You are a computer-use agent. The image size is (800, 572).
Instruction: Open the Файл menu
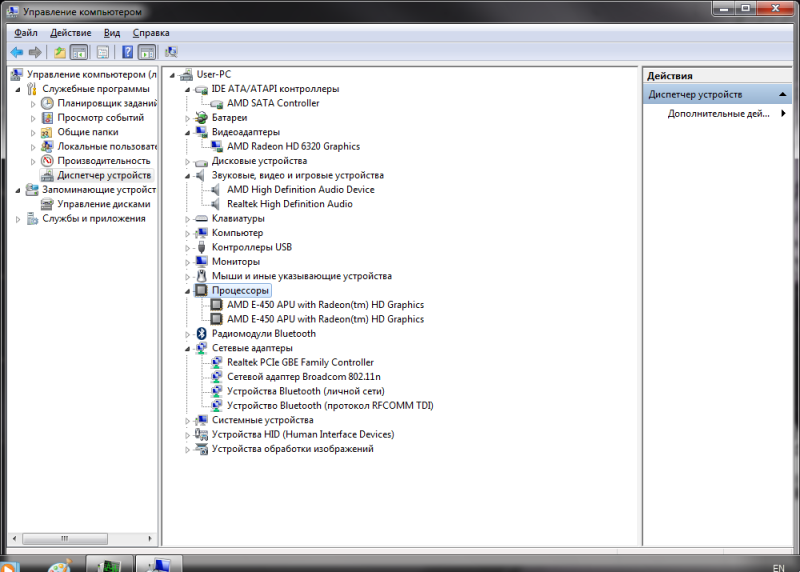25,33
